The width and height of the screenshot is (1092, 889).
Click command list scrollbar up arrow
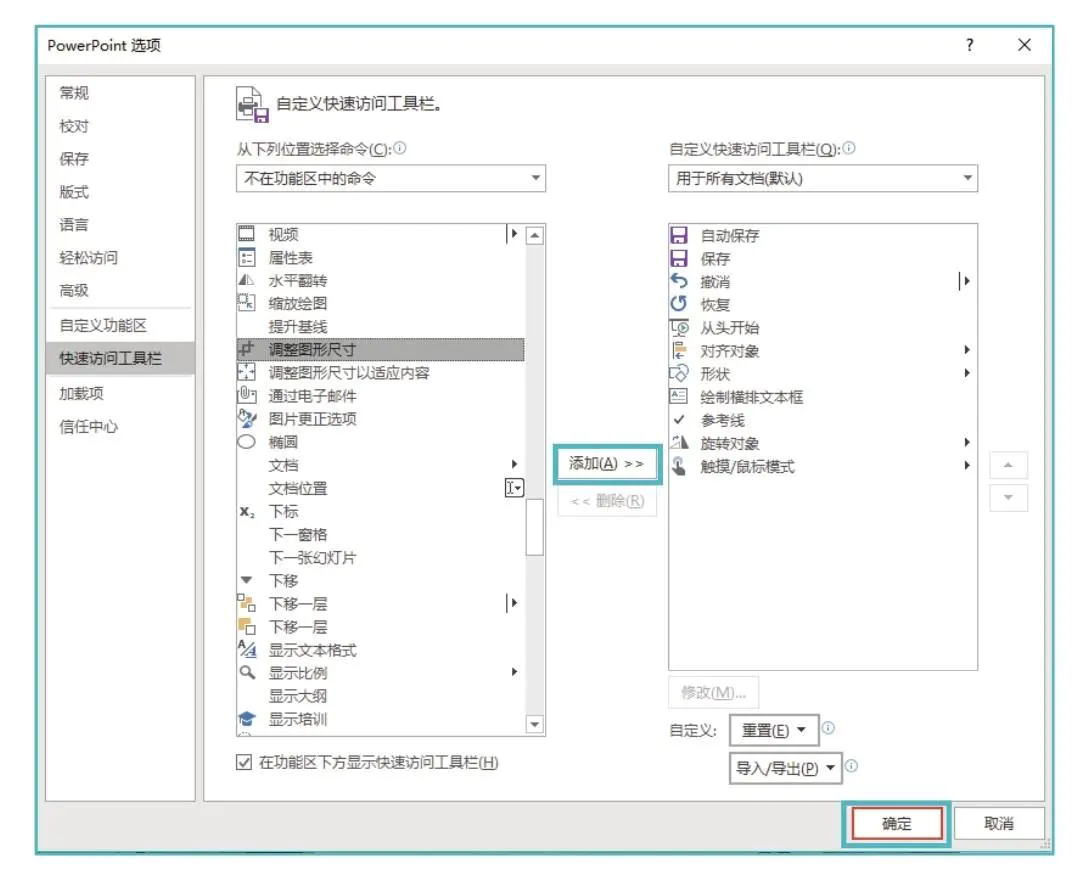534,235
